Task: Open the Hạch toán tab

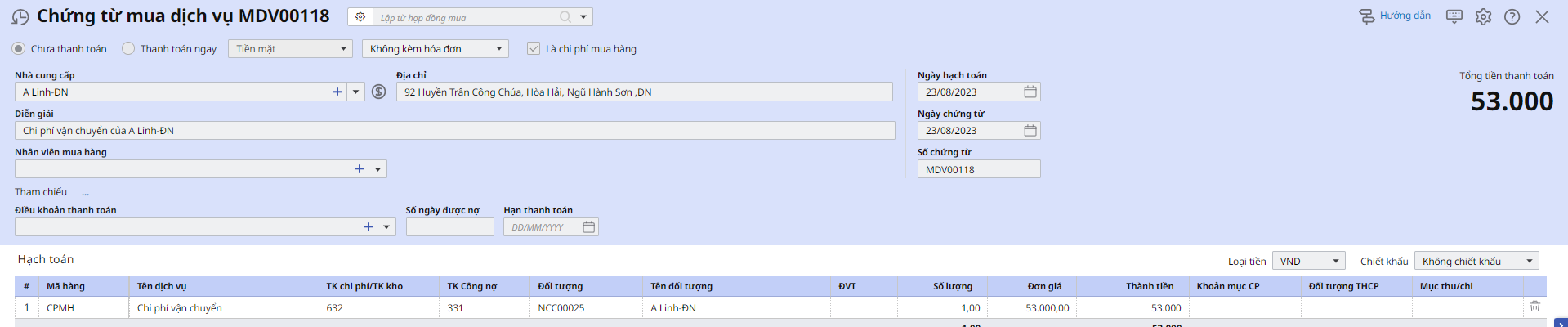Action: [x=46, y=259]
